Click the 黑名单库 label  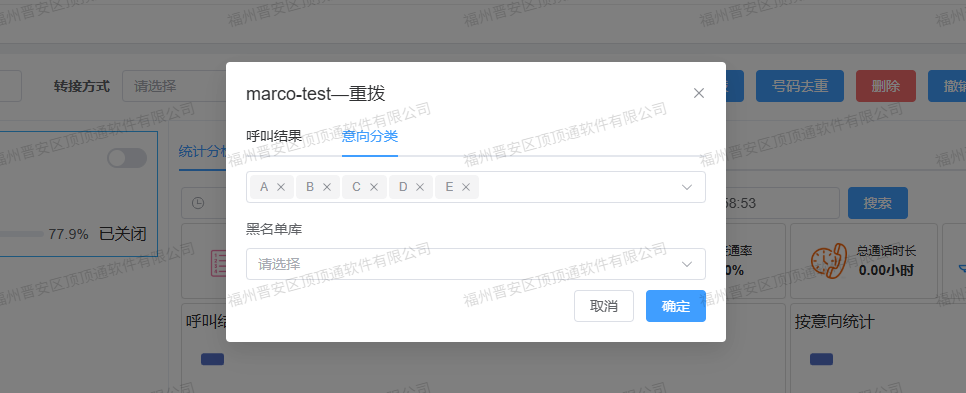(274, 229)
